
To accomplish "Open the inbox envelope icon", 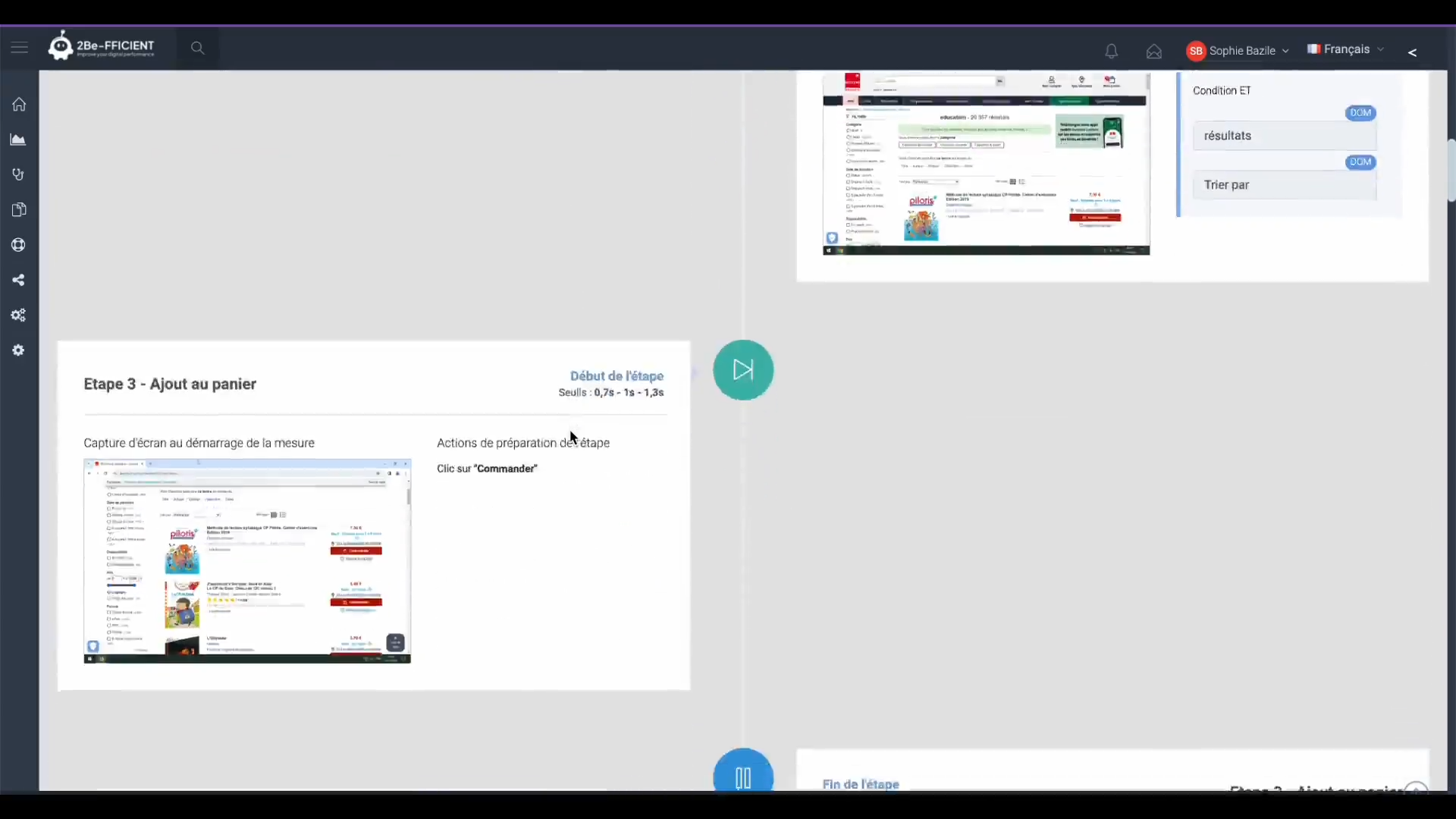I will 1153,51.
